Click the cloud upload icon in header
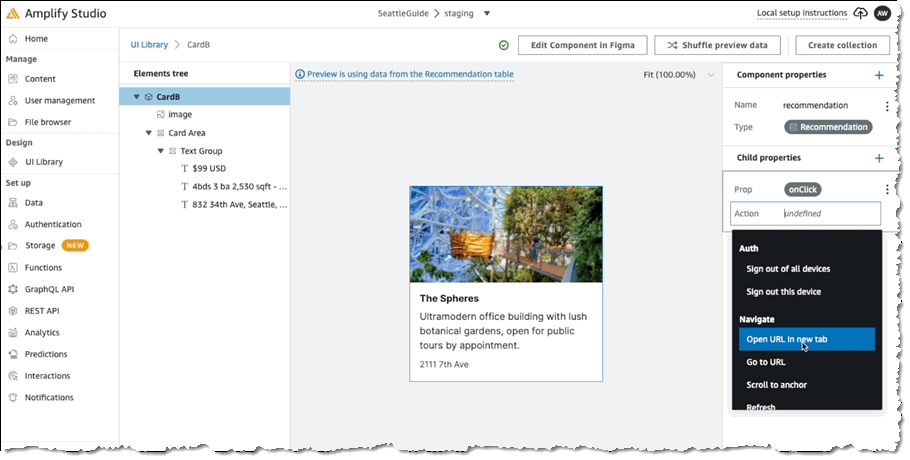 861,14
